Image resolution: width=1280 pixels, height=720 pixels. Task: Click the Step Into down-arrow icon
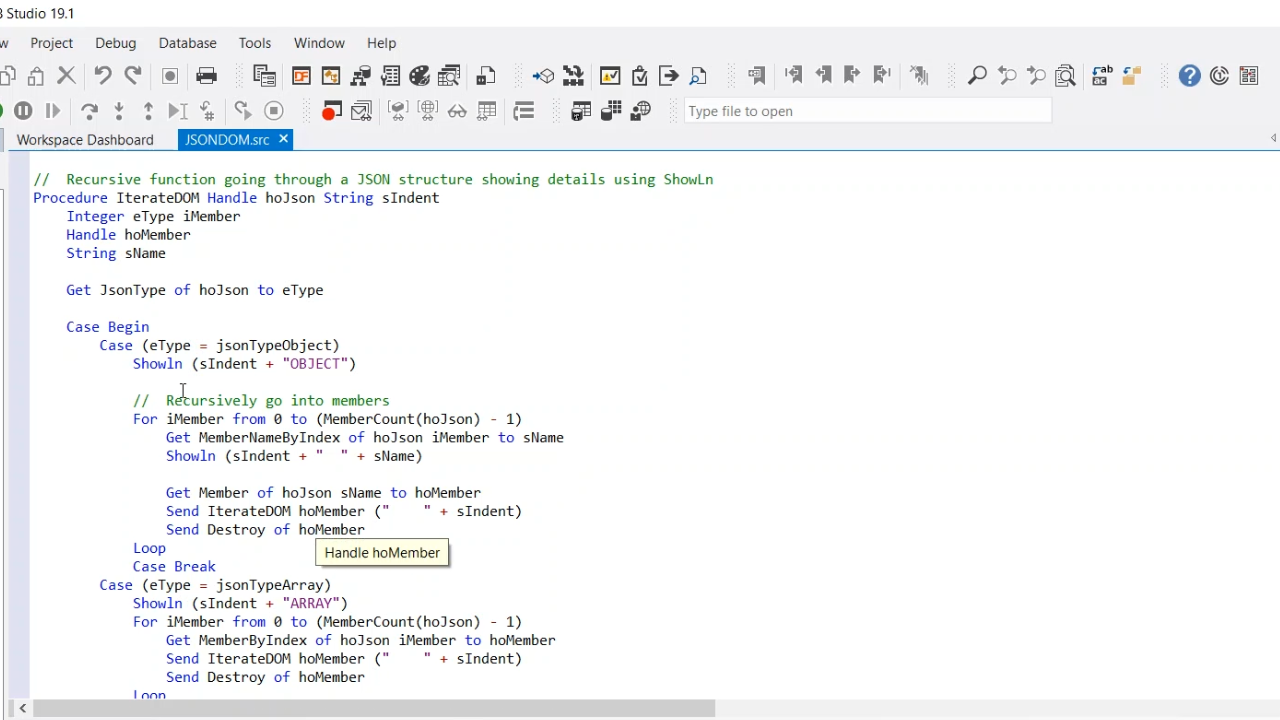119,111
